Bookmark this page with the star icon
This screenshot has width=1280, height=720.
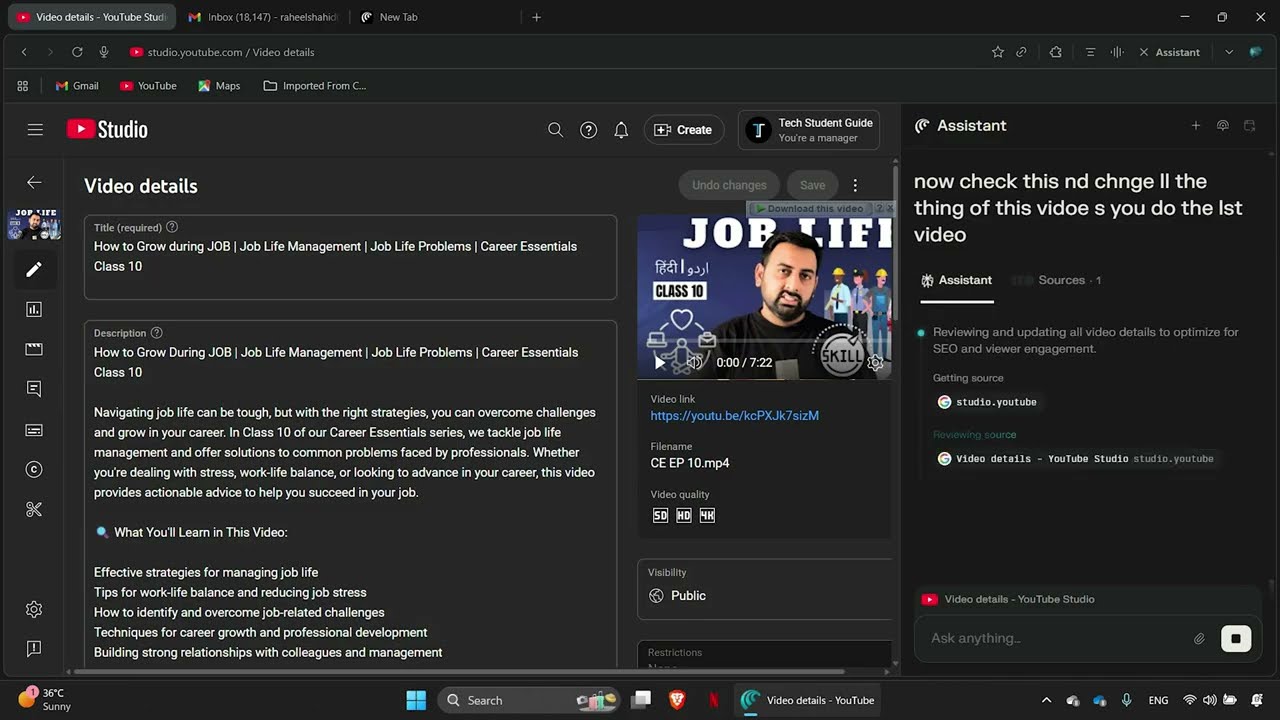pos(997,52)
